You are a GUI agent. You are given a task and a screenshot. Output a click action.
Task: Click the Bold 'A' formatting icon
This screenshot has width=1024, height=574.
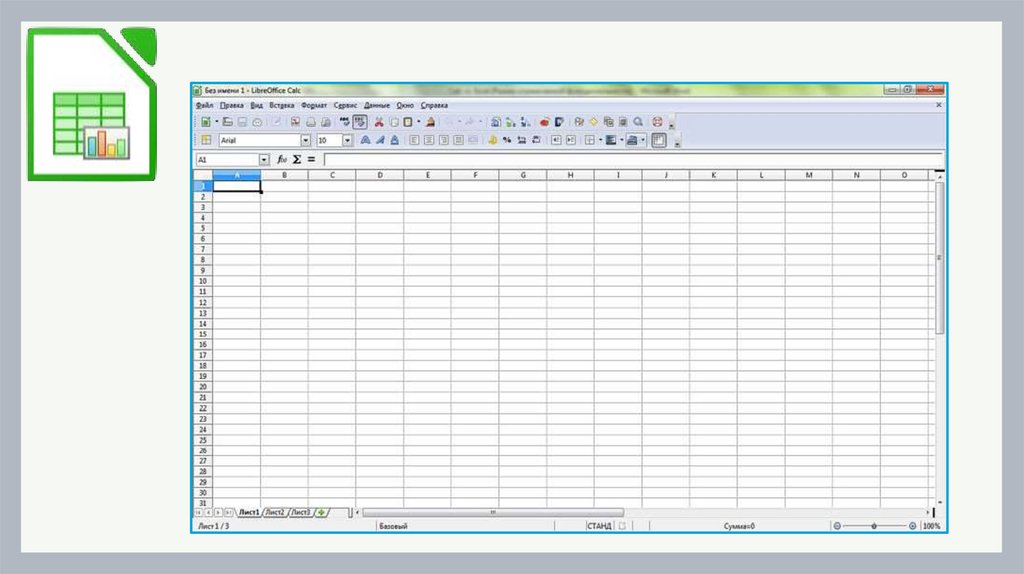(x=365, y=141)
